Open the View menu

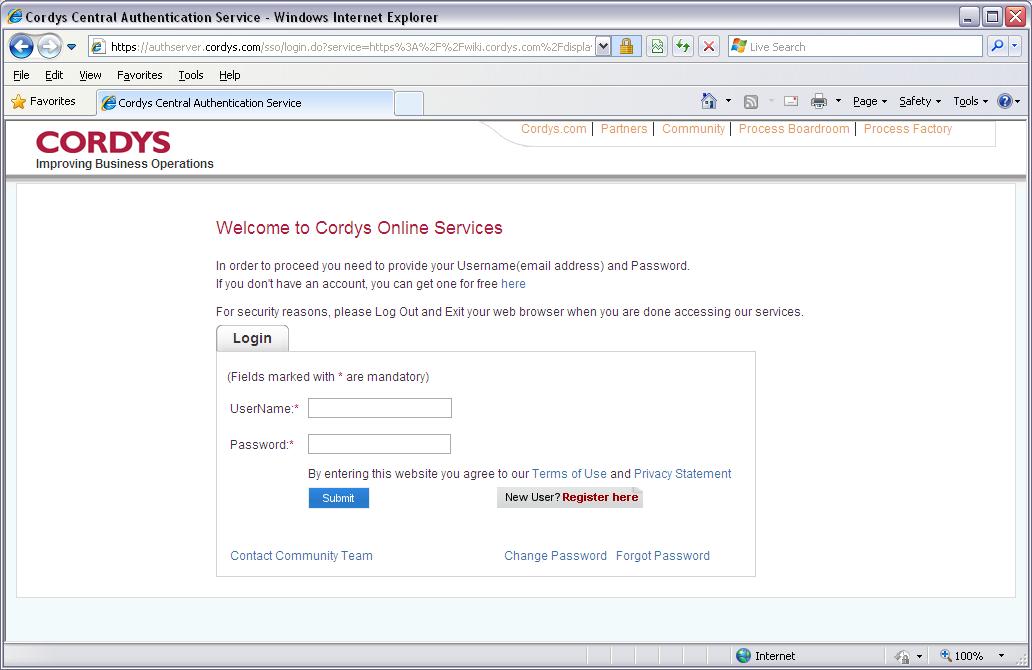pyautogui.click(x=90, y=75)
